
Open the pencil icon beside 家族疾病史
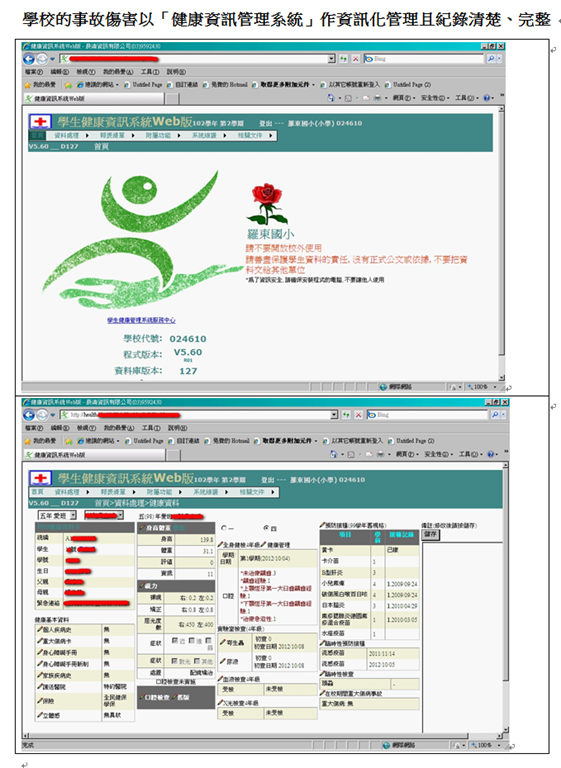[x=40, y=675]
